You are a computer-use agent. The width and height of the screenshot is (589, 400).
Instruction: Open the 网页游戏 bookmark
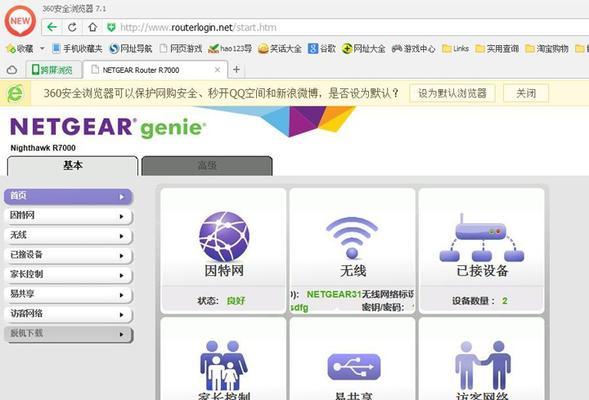pos(181,48)
